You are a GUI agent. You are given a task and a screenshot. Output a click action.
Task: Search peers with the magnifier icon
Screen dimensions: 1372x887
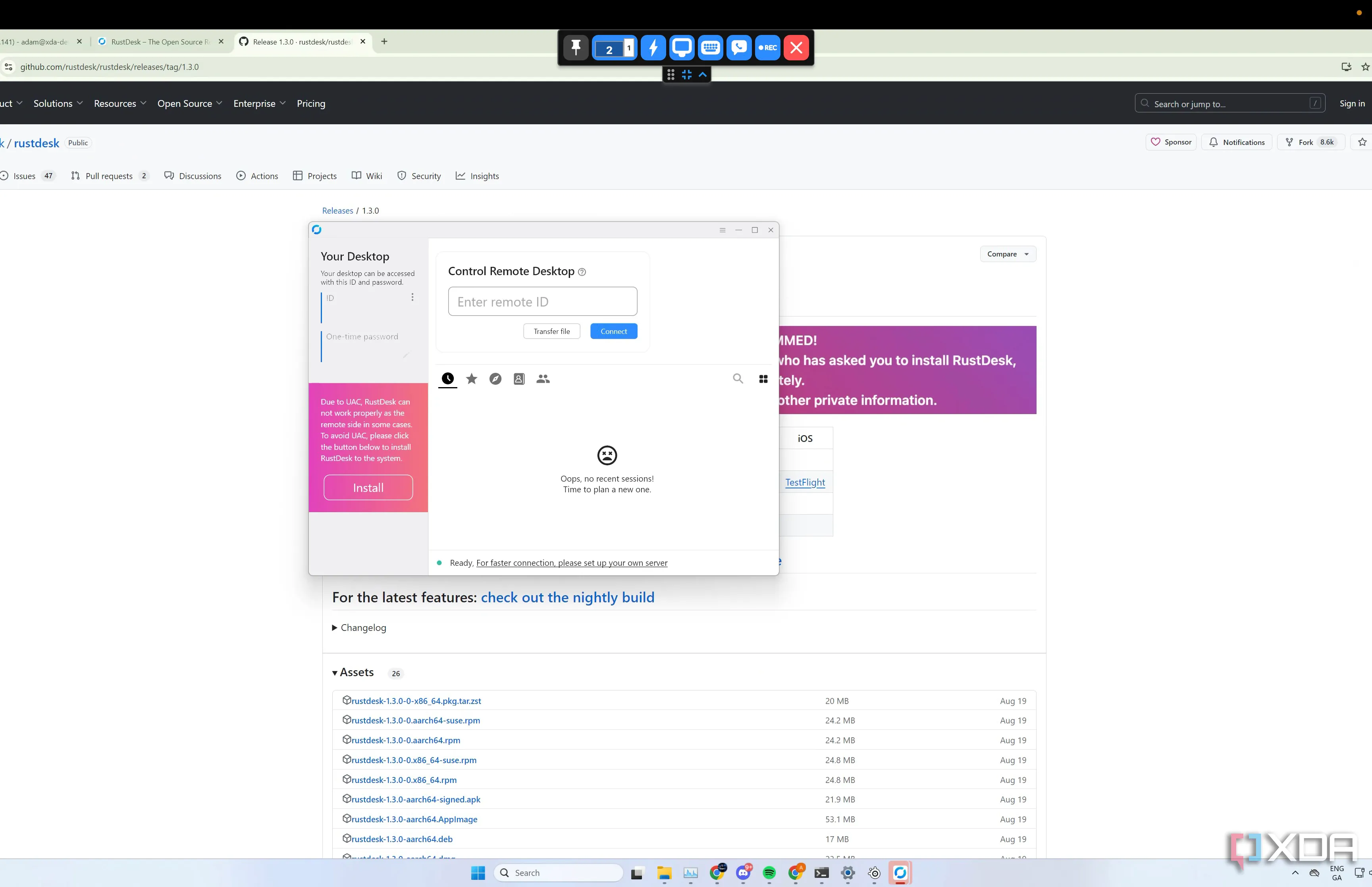click(x=738, y=378)
